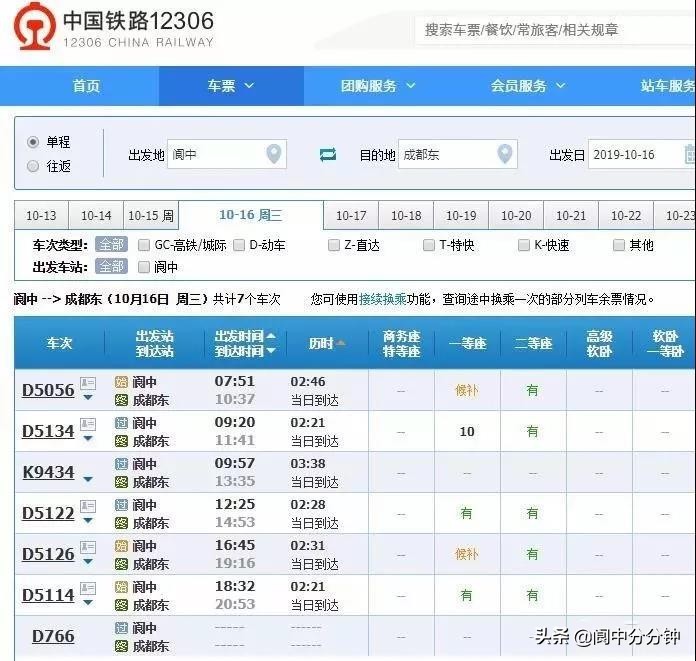Select the 单程 one-way radio button
The height and width of the screenshot is (661, 696).
pyautogui.click(x=33, y=142)
